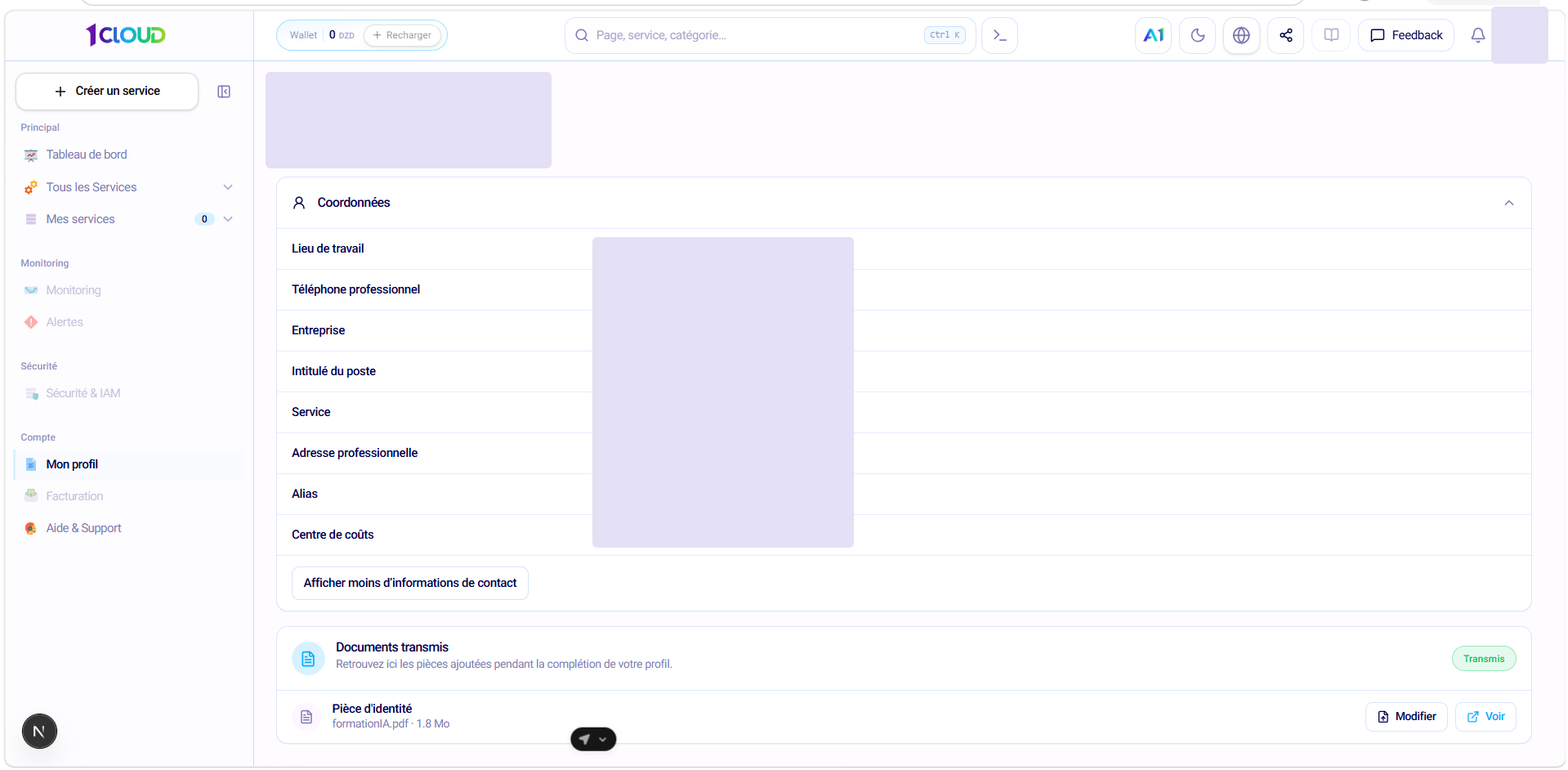Collapse the Coordonnées section chevron
The height and width of the screenshot is (770, 1568).
[x=1508, y=203]
